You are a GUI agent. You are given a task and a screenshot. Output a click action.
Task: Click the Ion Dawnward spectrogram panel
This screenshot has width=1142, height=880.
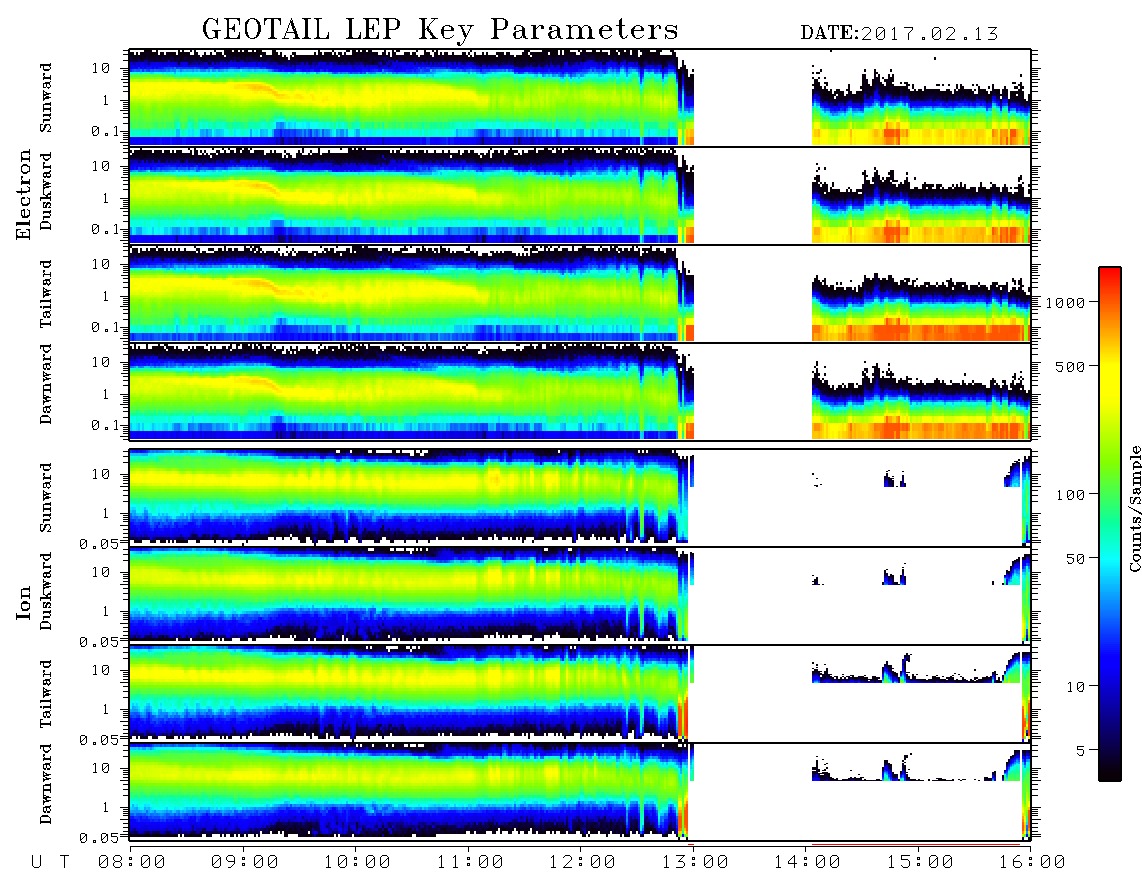(x=580, y=792)
